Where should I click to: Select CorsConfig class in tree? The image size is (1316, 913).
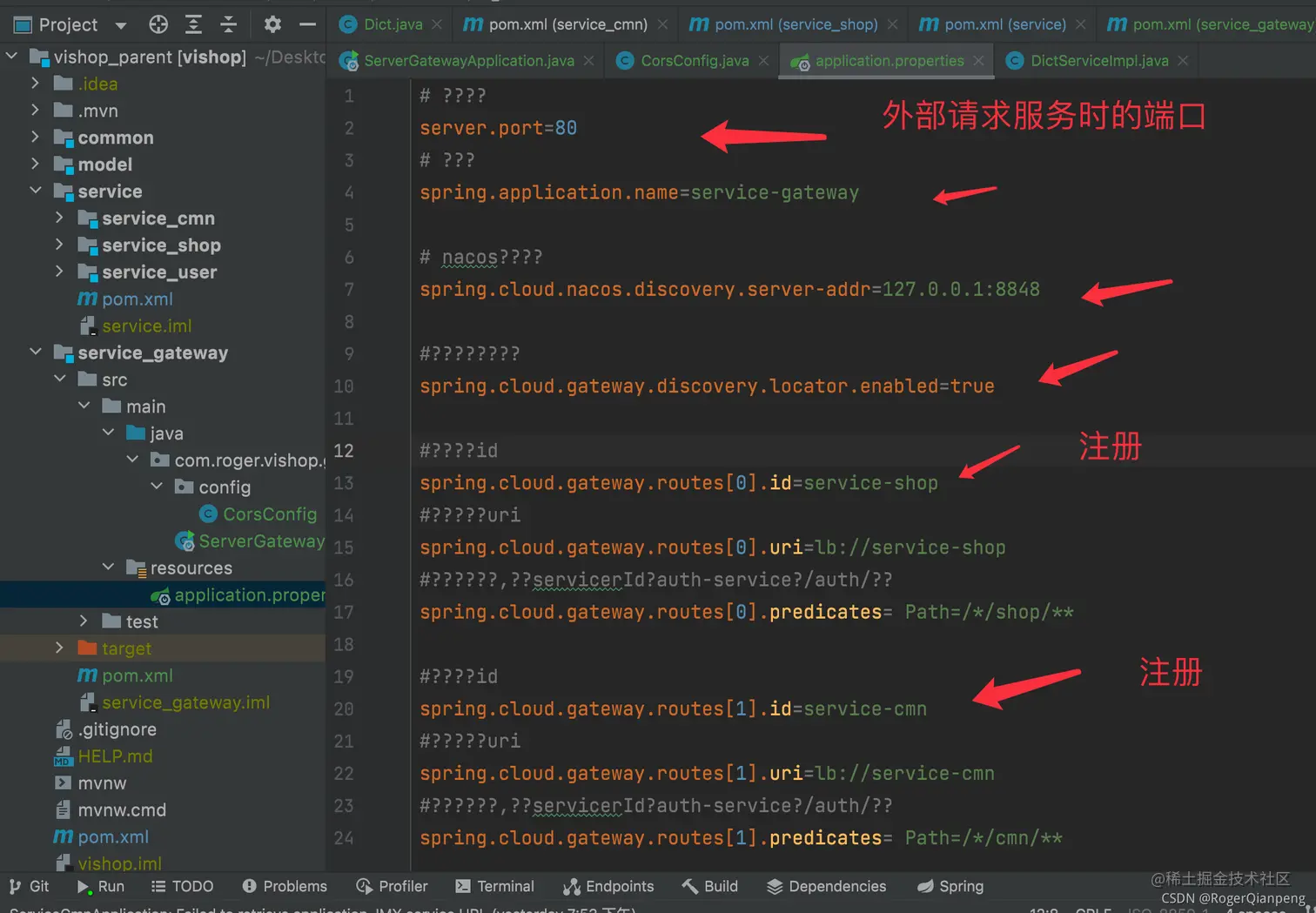(270, 514)
